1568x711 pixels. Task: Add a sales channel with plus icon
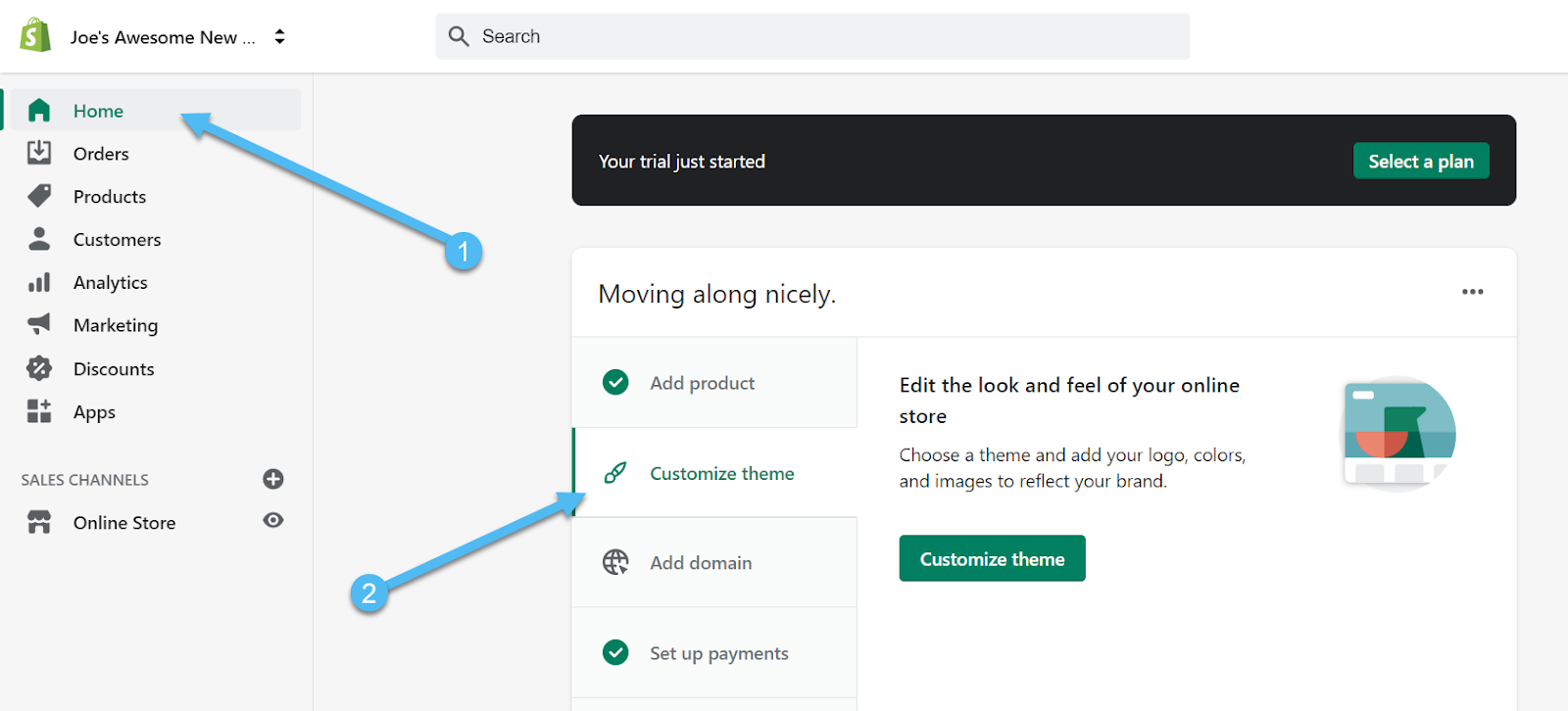pos(273,479)
